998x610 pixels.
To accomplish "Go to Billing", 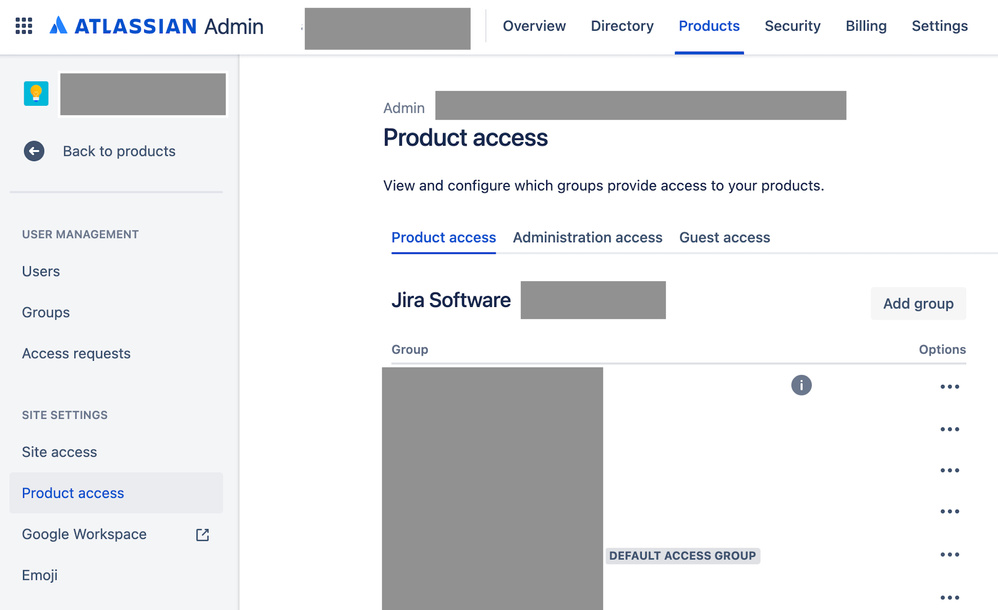I will pyautogui.click(x=866, y=26).
